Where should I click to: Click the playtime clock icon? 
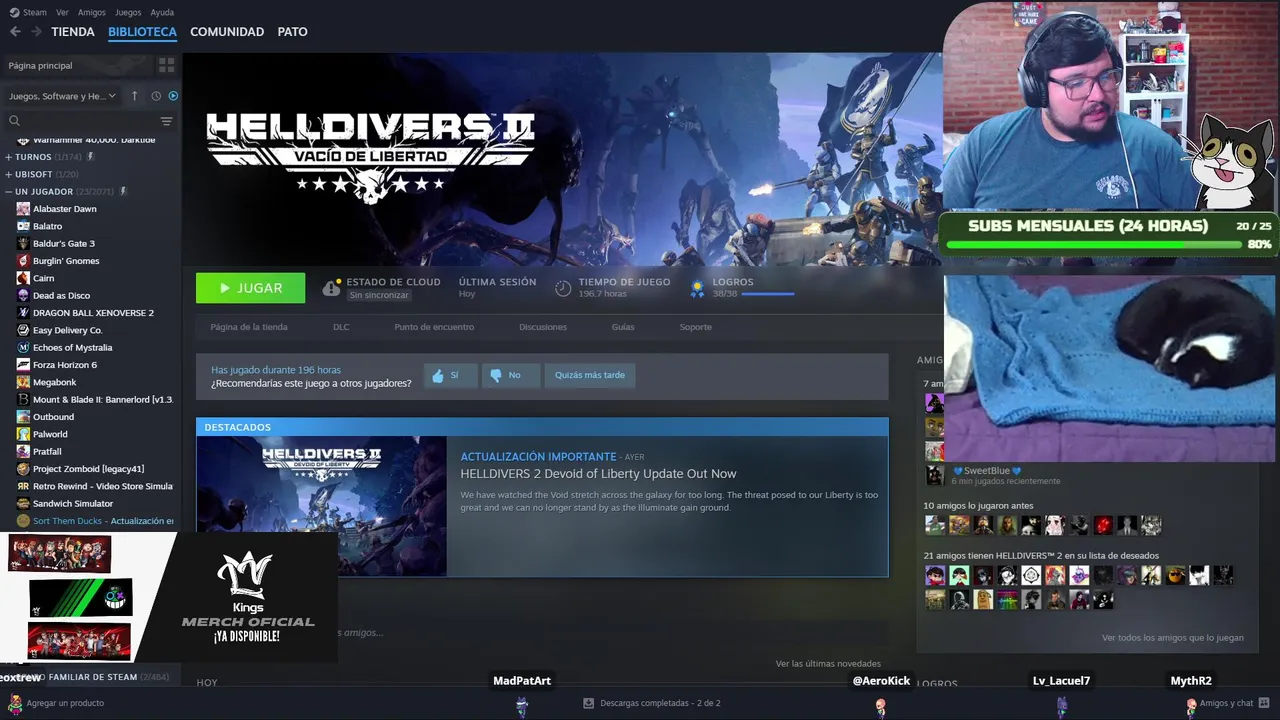click(x=563, y=288)
